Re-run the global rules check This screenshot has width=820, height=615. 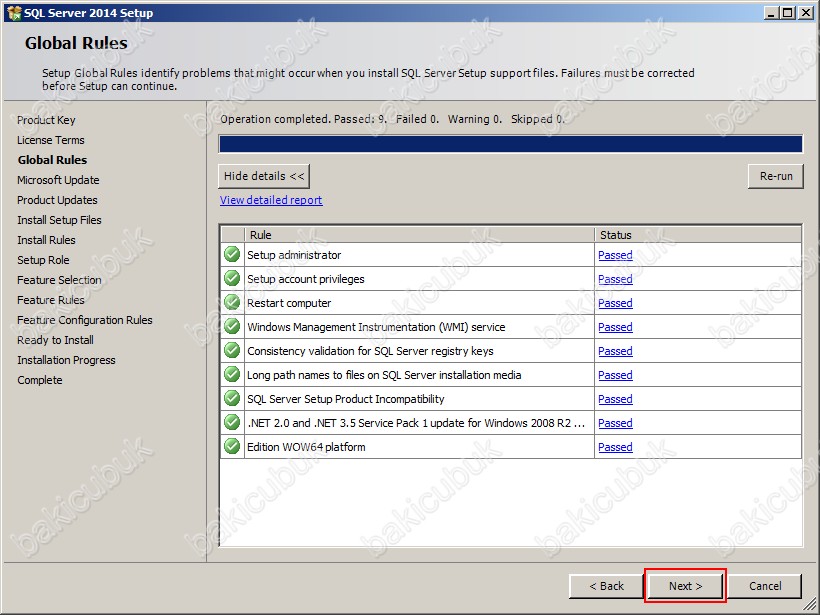point(776,176)
